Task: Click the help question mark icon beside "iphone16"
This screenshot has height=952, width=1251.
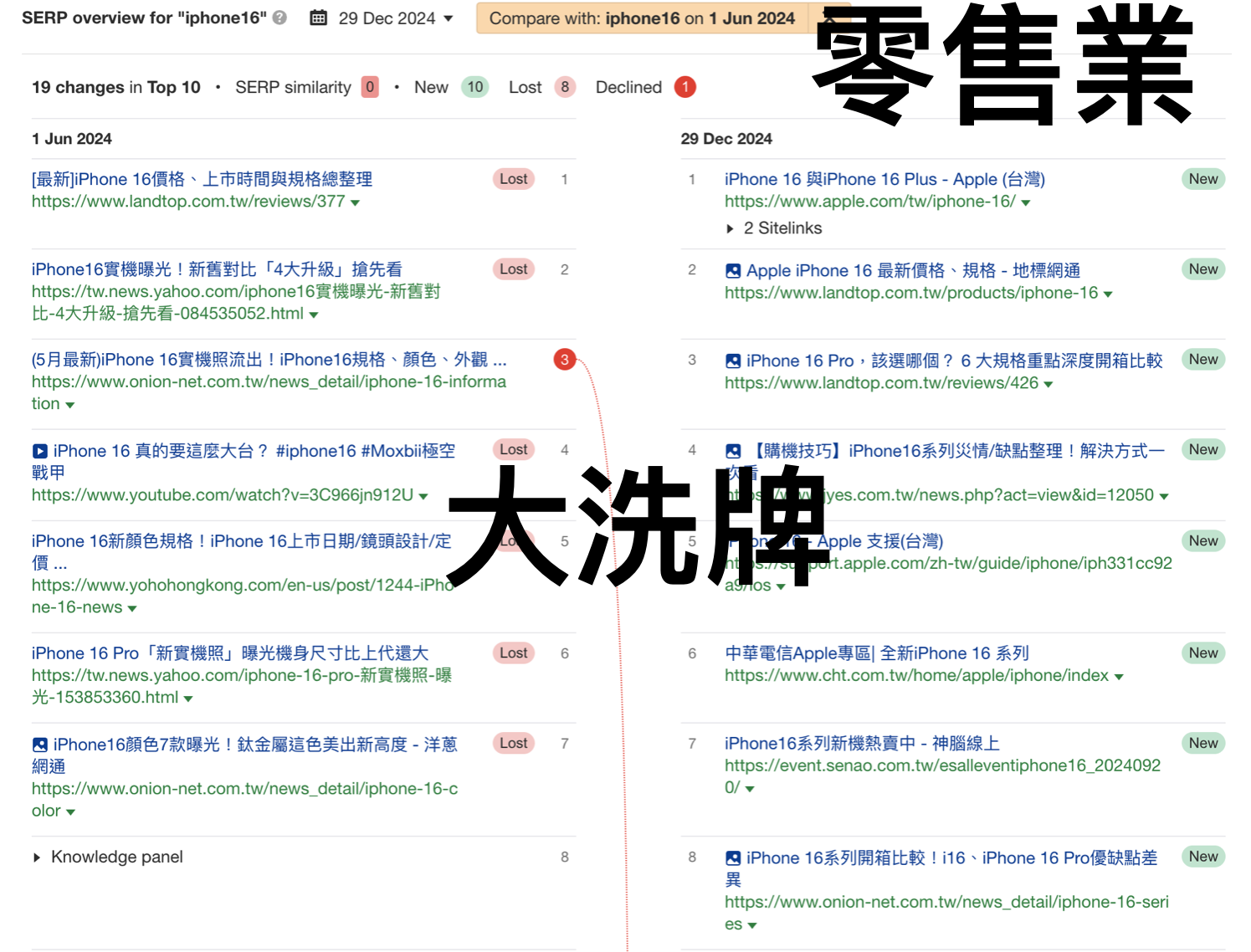Action: coord(280,18)
